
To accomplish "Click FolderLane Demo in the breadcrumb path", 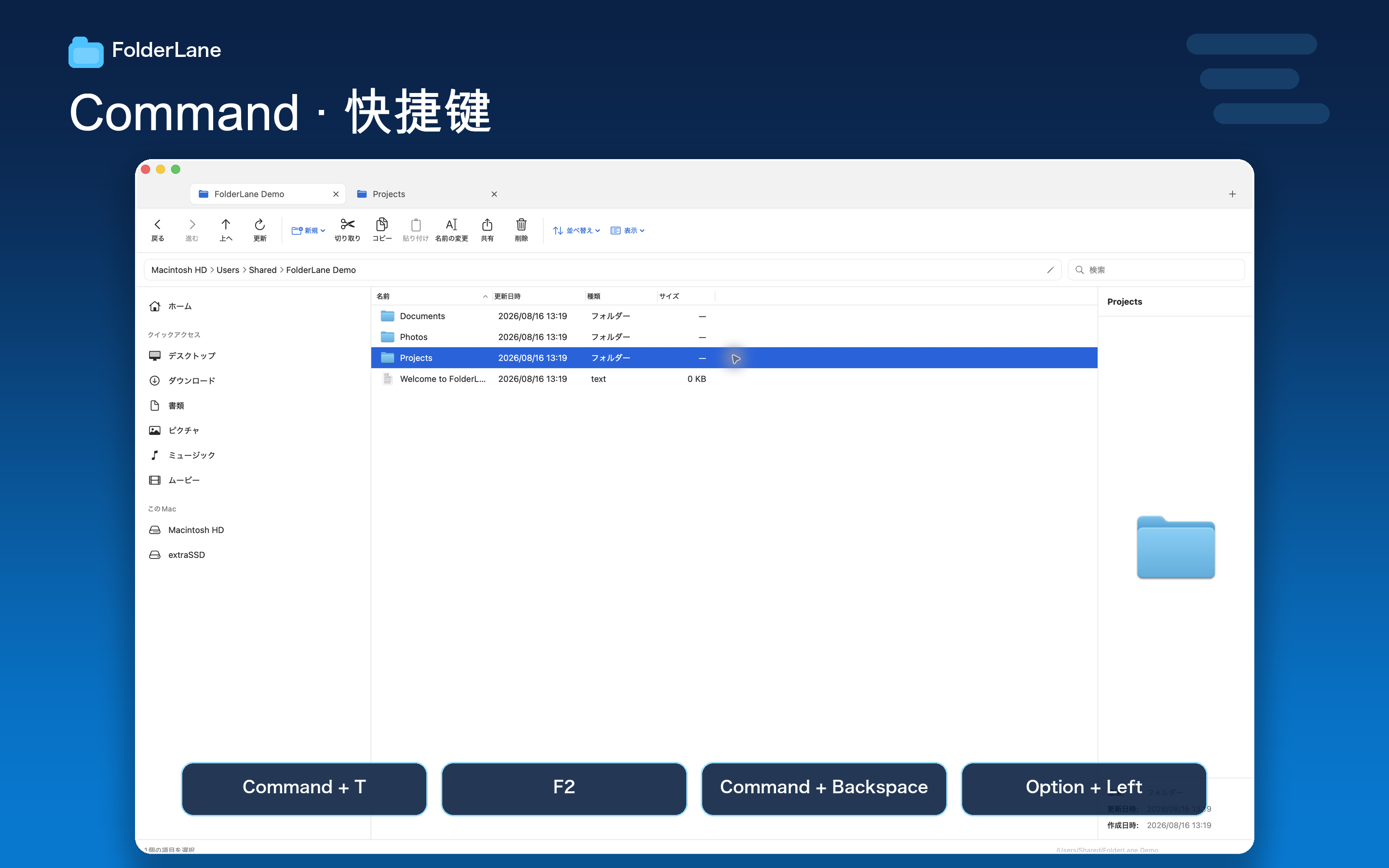I will (x=321, y=270).
